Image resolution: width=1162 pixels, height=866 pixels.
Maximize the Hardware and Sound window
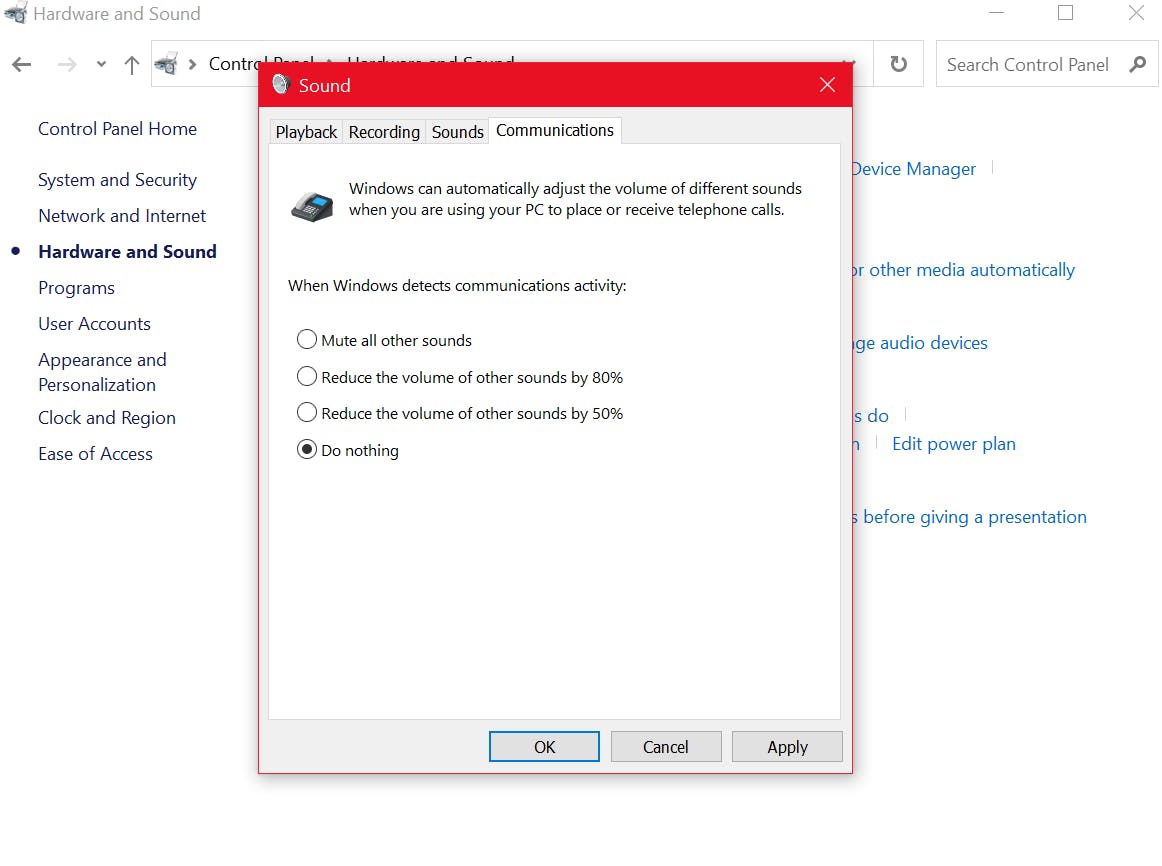click(1065, 13)
